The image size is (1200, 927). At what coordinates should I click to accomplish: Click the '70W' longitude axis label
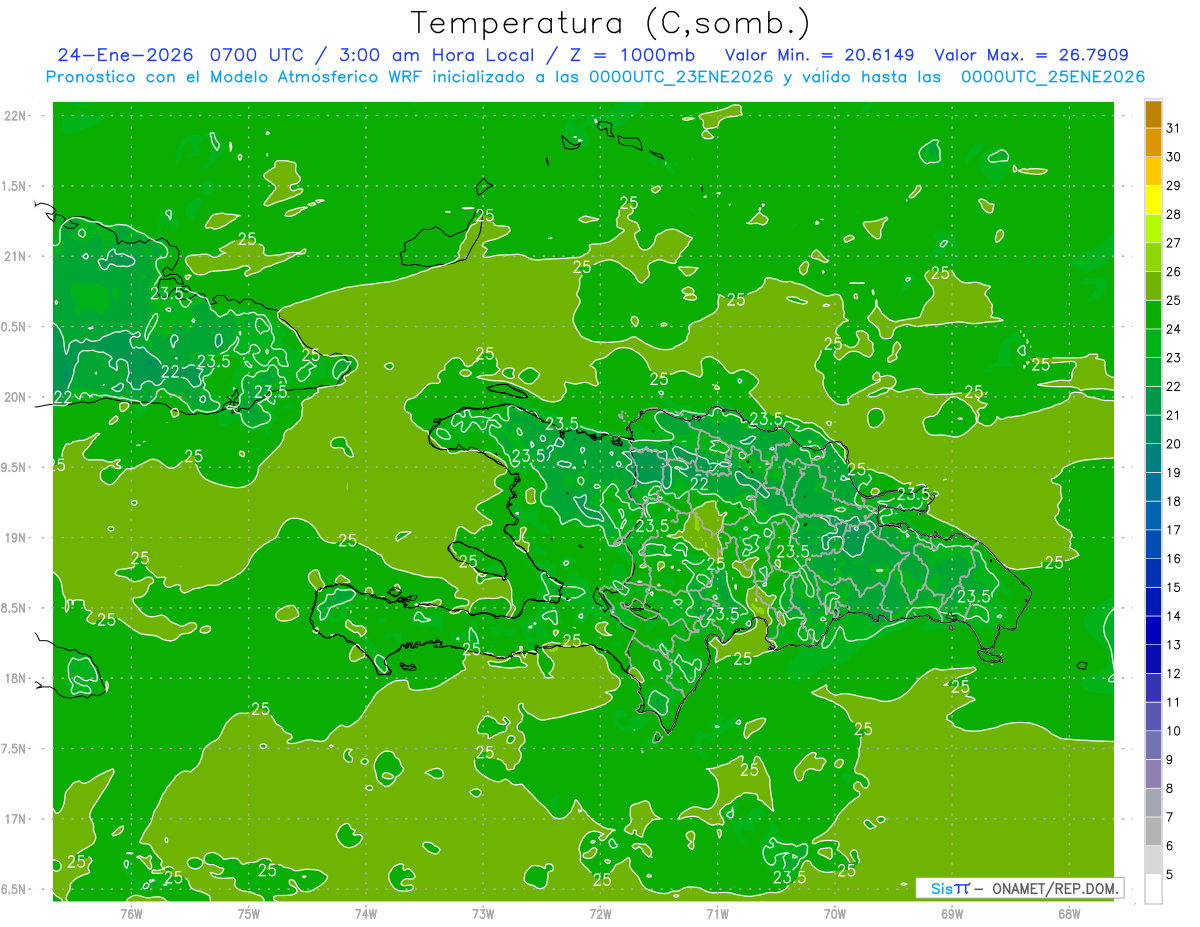tap(835, 914)
